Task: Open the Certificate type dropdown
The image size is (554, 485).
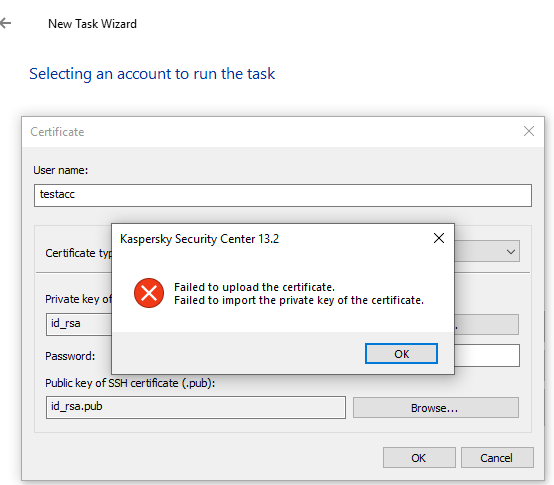Action: click(487, 252)
